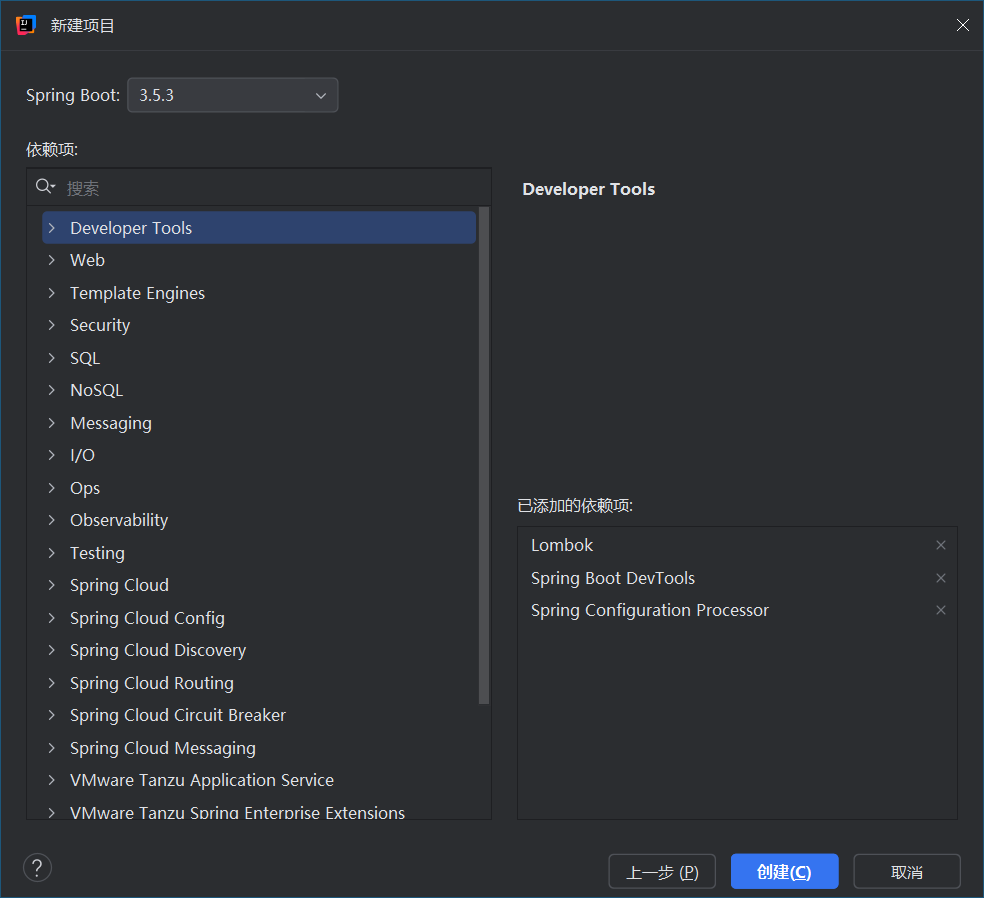Select the Ops category row
This screenshot has width=984, height=898.
coord(259,488)
